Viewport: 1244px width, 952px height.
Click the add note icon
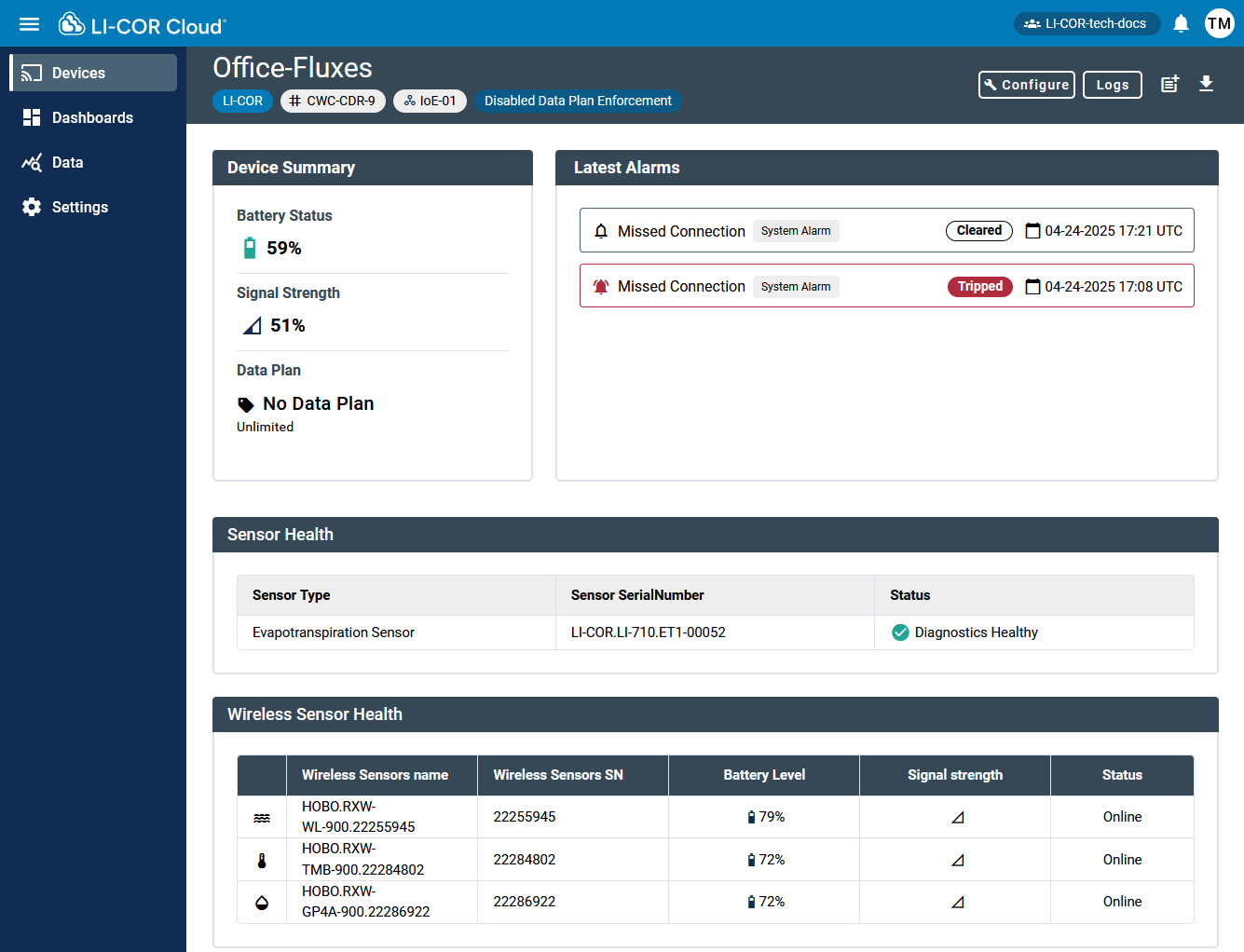click(1169, 84)
